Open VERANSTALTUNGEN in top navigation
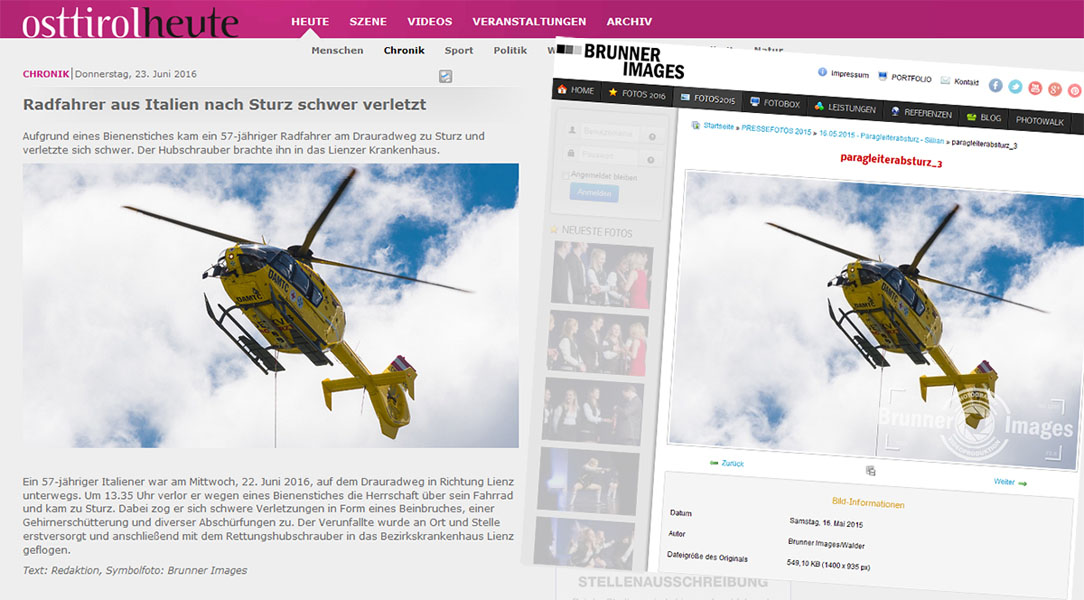The image size is (1084, 600). pos(529,21)
